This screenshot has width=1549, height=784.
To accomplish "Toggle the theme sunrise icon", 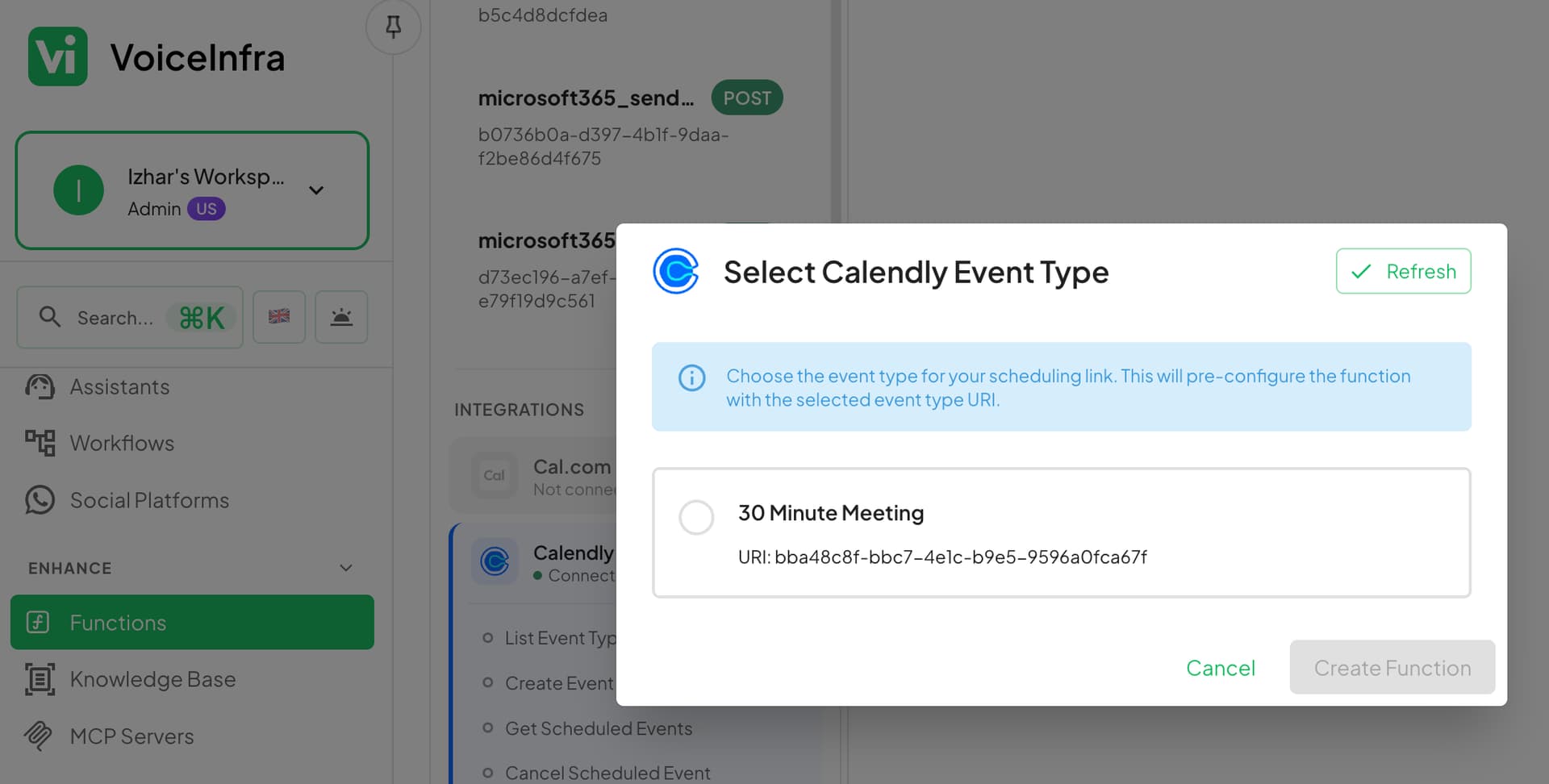I will tap(341, 317).
